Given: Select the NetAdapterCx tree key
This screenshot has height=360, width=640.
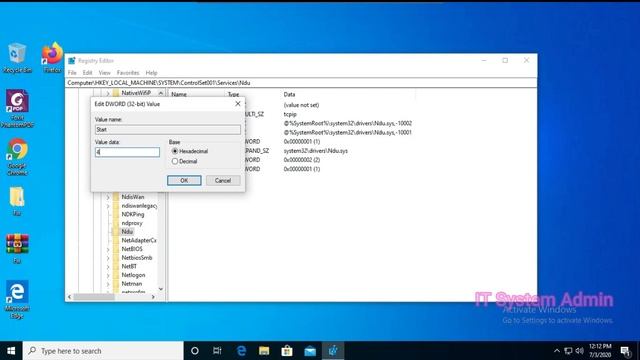Looking at the screenshot, I should pyautogui.click(x=139, y=240).
